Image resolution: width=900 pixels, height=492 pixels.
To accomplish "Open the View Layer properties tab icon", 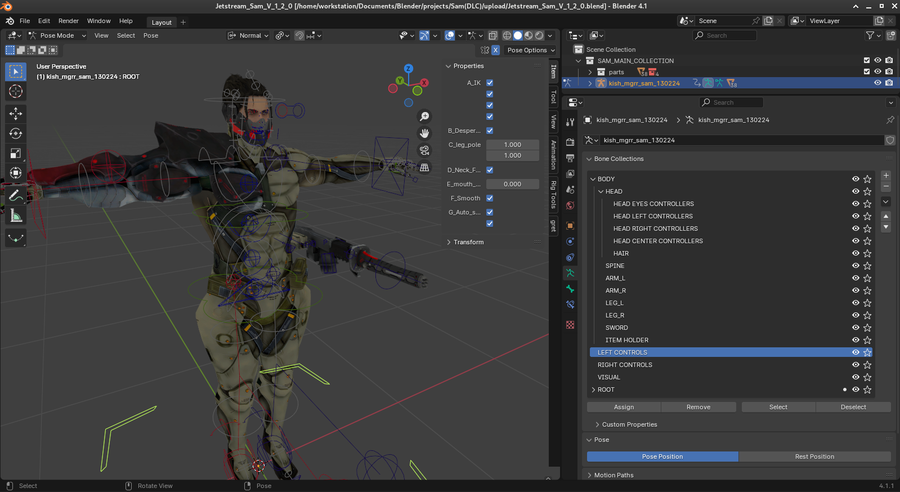I will coord(570,173).
